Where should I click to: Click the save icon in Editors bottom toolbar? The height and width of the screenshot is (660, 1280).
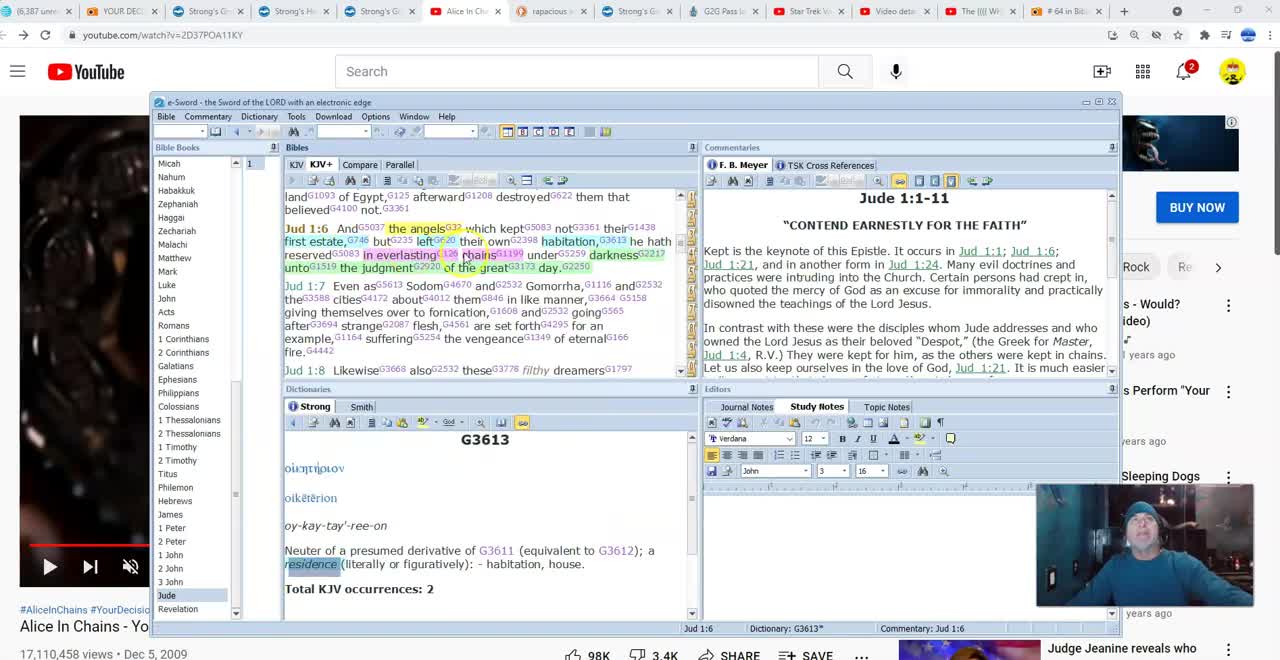712,471
